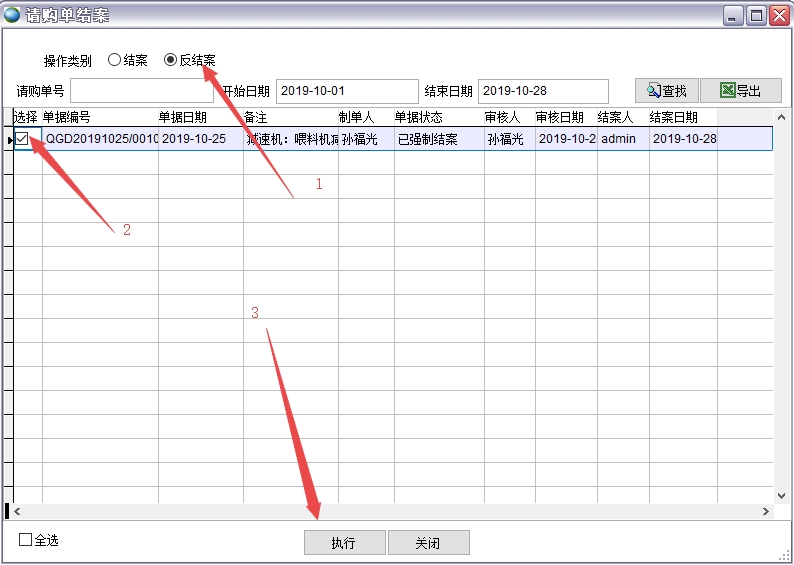794x565 pixels.
Task: Click horizontal scrollbar right arrow
Action: point(766,511)
